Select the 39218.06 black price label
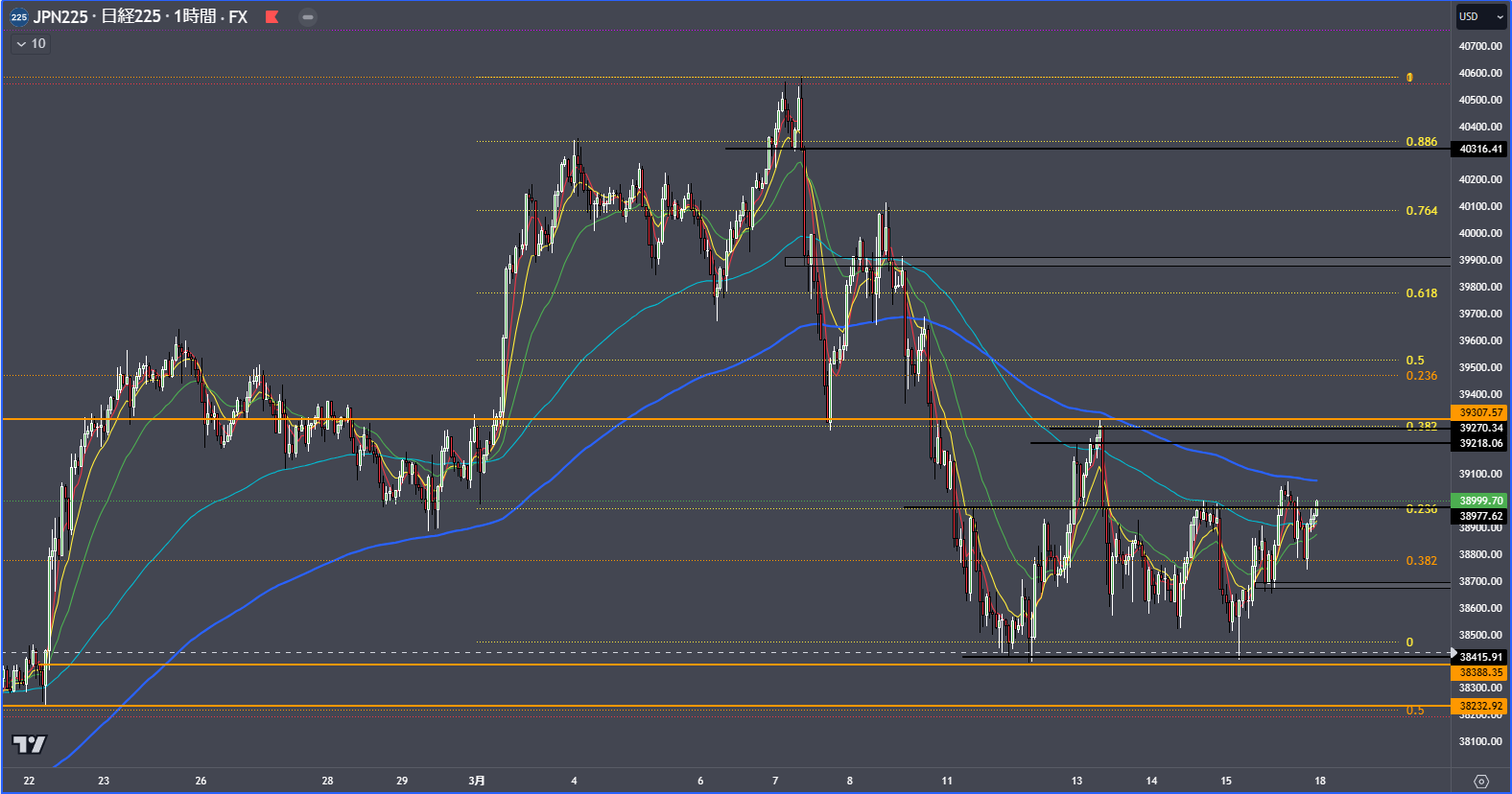The height and width of the screenshot is (794, 1512). 1480,443
